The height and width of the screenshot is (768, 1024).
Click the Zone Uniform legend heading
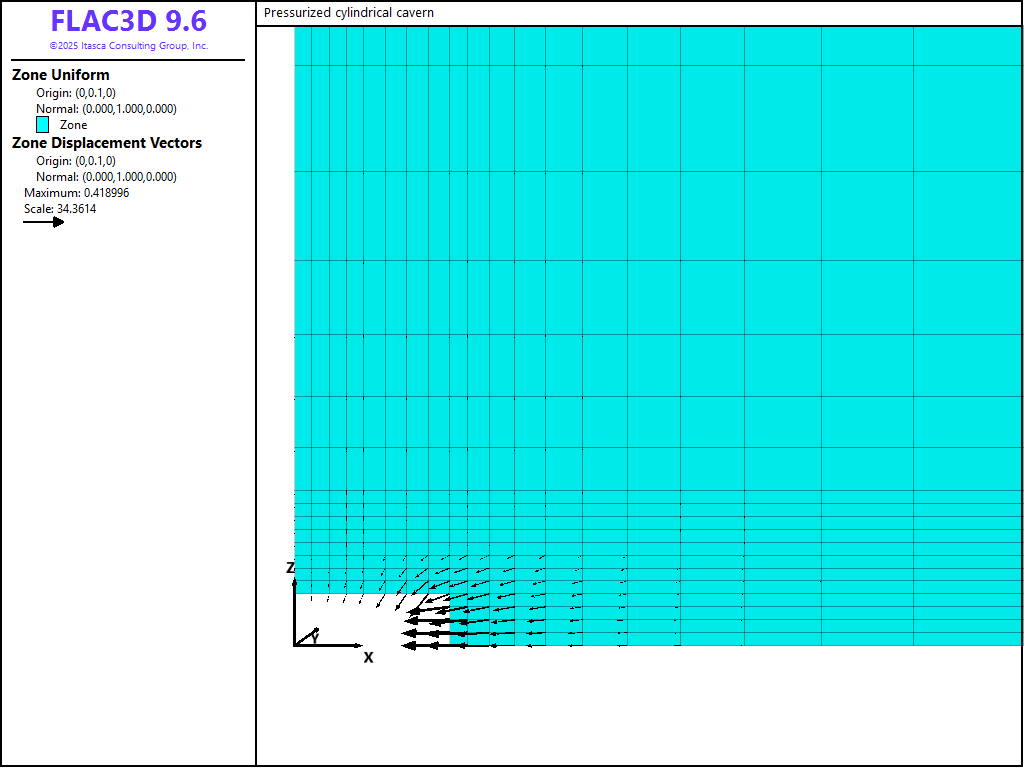click(61, 75)
